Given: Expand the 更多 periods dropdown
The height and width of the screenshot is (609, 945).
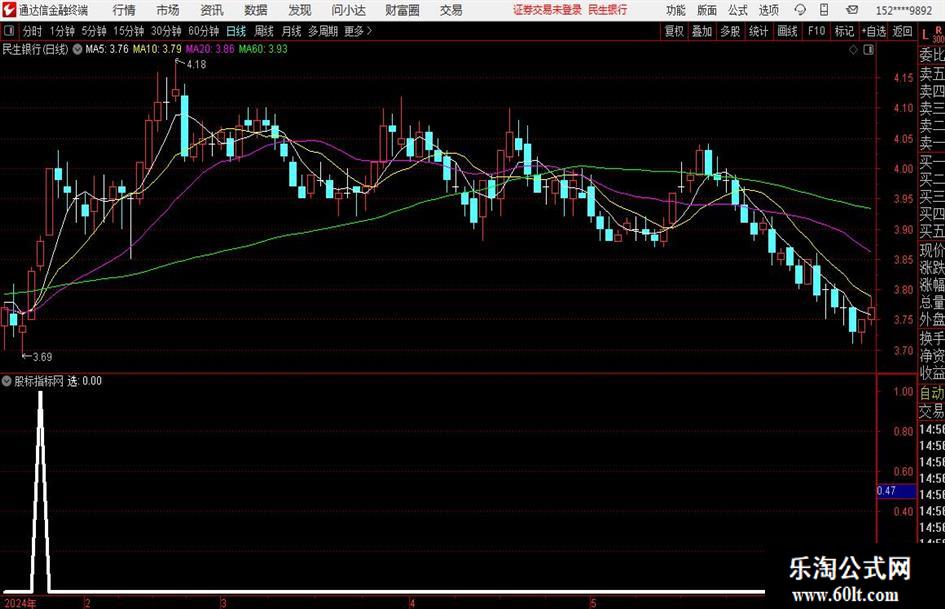Looking at the screenshot, I should (358, 31).
